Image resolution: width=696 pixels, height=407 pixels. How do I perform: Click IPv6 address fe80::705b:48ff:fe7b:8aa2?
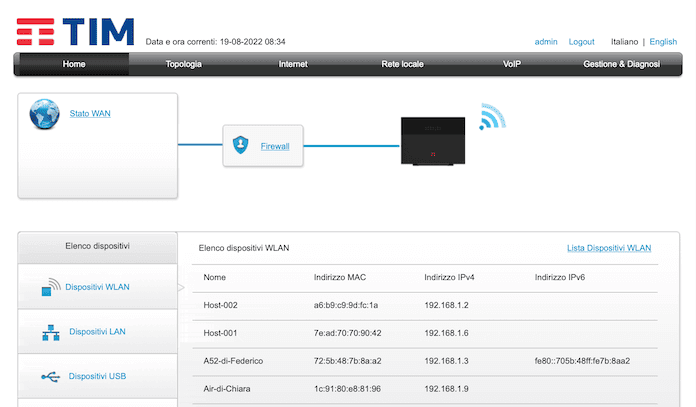582,361
